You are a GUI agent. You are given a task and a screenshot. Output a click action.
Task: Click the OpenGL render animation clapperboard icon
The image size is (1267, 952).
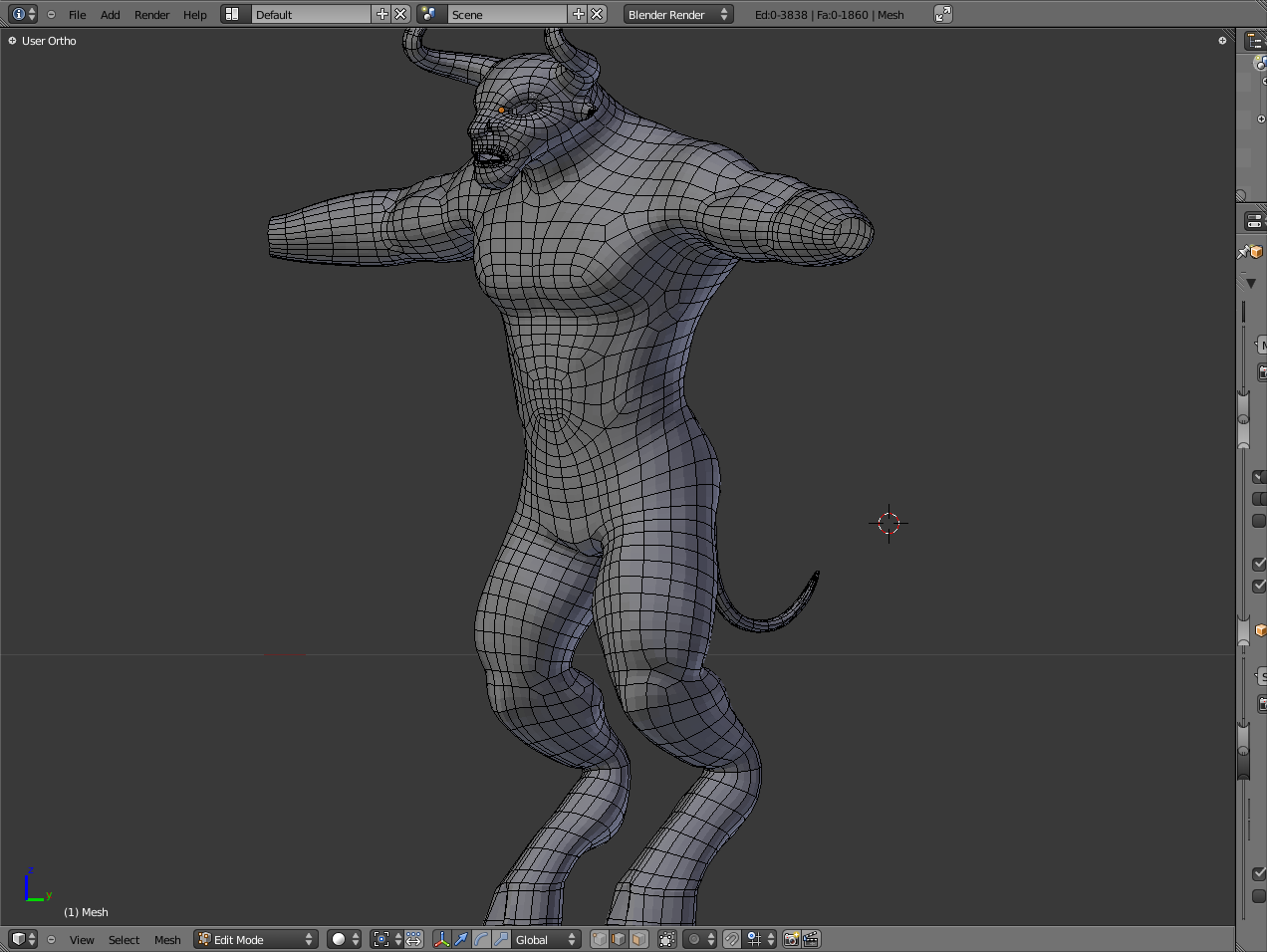pos(811,939)
